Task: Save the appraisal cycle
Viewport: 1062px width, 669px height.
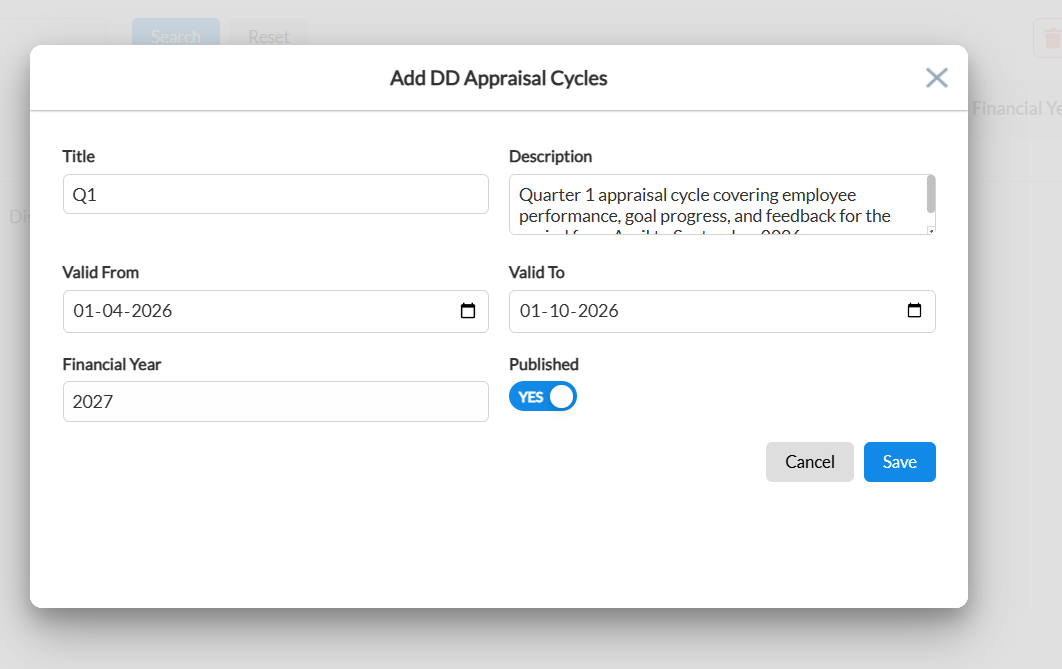Action: coord(899,462)
